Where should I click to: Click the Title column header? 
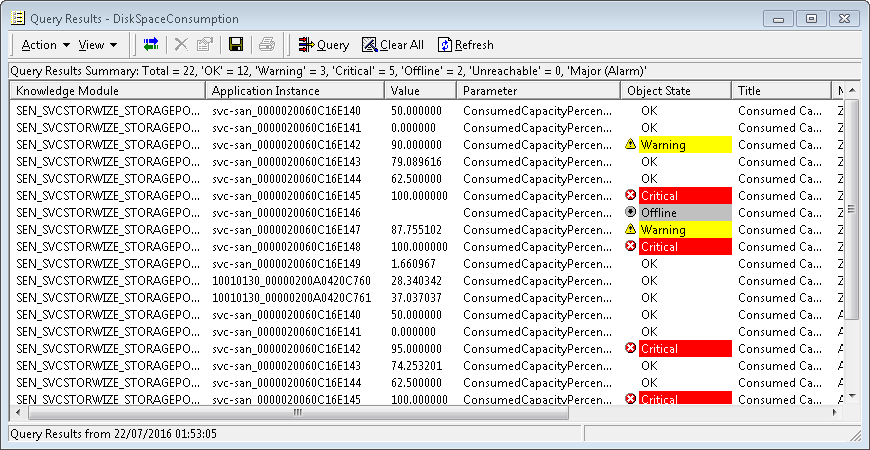click(782, 91)
